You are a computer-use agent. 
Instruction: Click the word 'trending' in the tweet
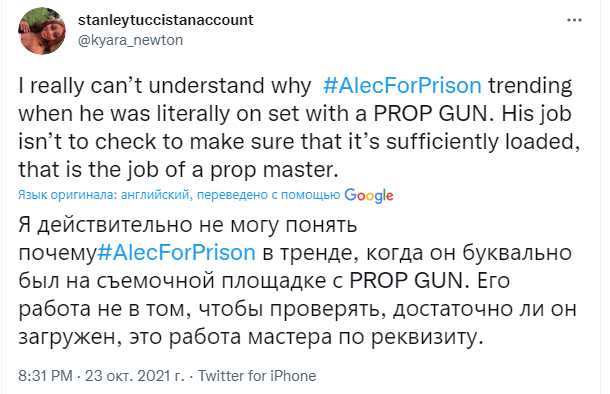530,86
